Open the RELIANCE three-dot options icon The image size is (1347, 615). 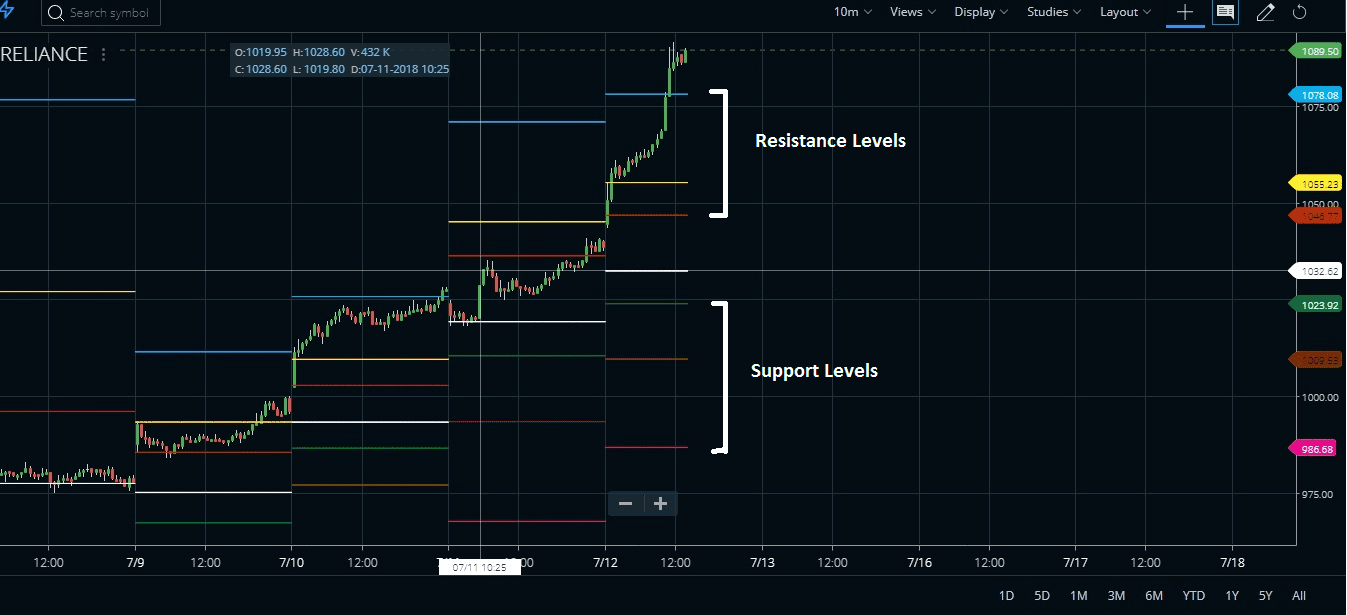click(x=103, y=55)
